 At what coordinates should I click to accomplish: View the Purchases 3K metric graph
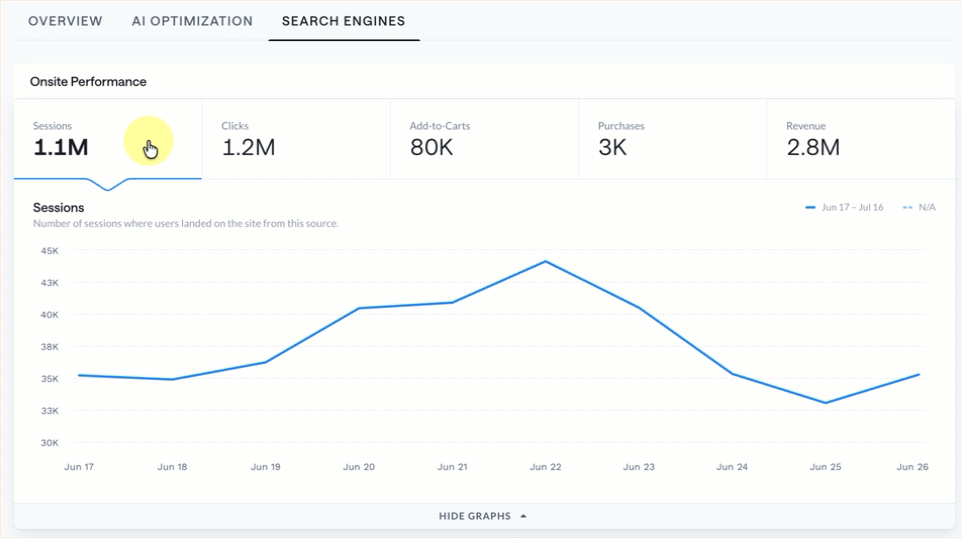click(x=672, y=139)
